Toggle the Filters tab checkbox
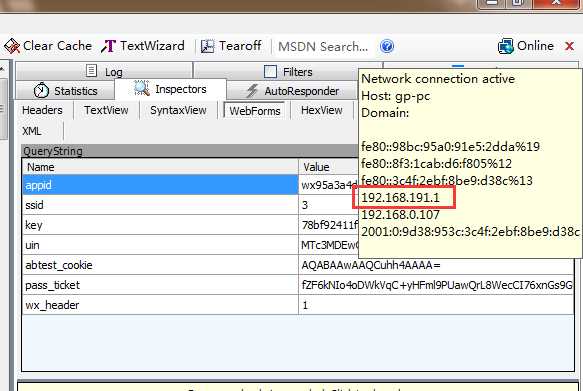The image size is (583, 391). coord(270,71)
